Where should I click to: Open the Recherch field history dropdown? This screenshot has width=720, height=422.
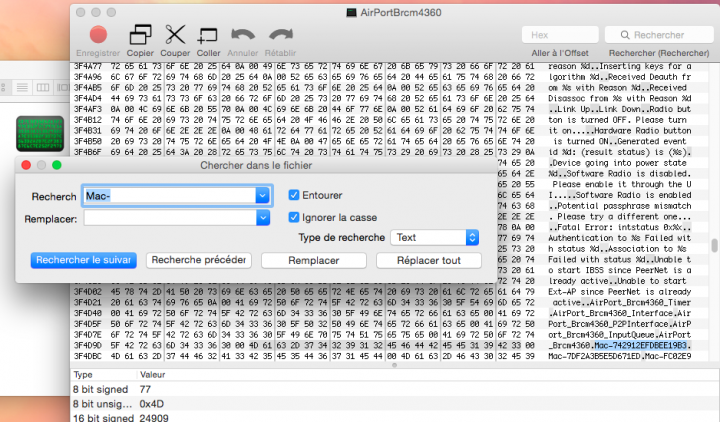(262, 196)
